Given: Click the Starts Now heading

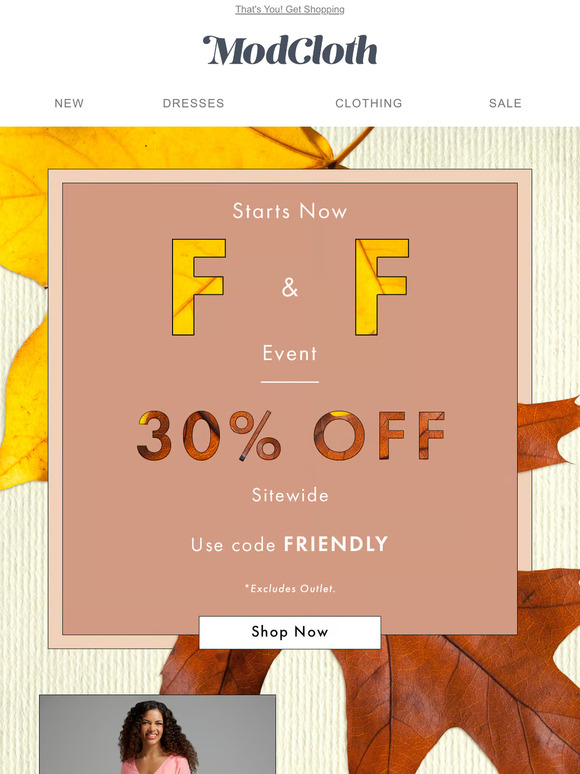Looking at the screenshot, I should pyautogui.click(x=290, y=211).
